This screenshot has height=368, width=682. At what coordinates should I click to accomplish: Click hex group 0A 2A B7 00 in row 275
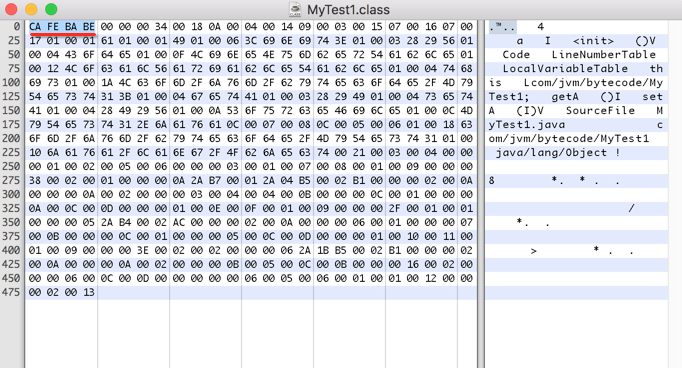coord(206,180)
